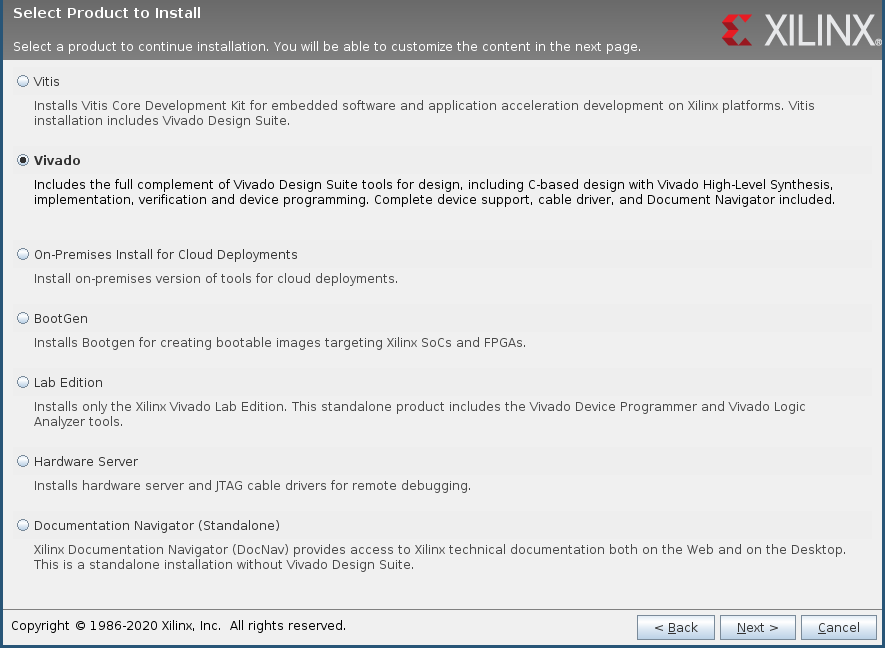Click the Vitis description text
The width and height of the screenshot is (885, 648).
point(424,113)
